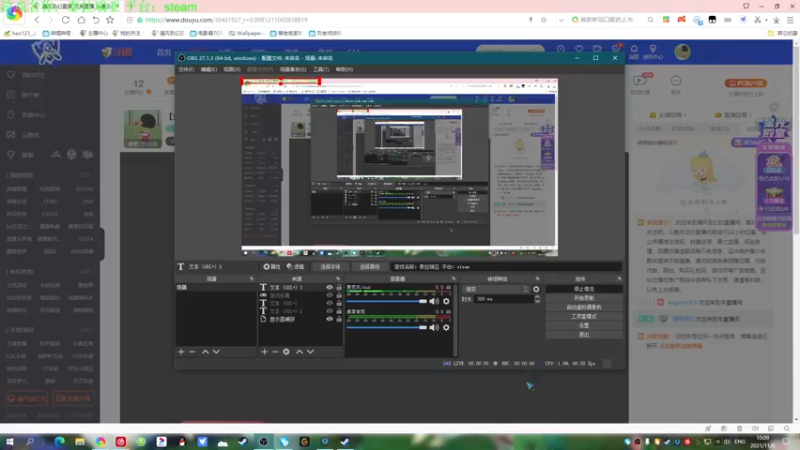Toggle visibility of fourth source row
This screenshot has width=800, height=450.
(x=330, y=311)
